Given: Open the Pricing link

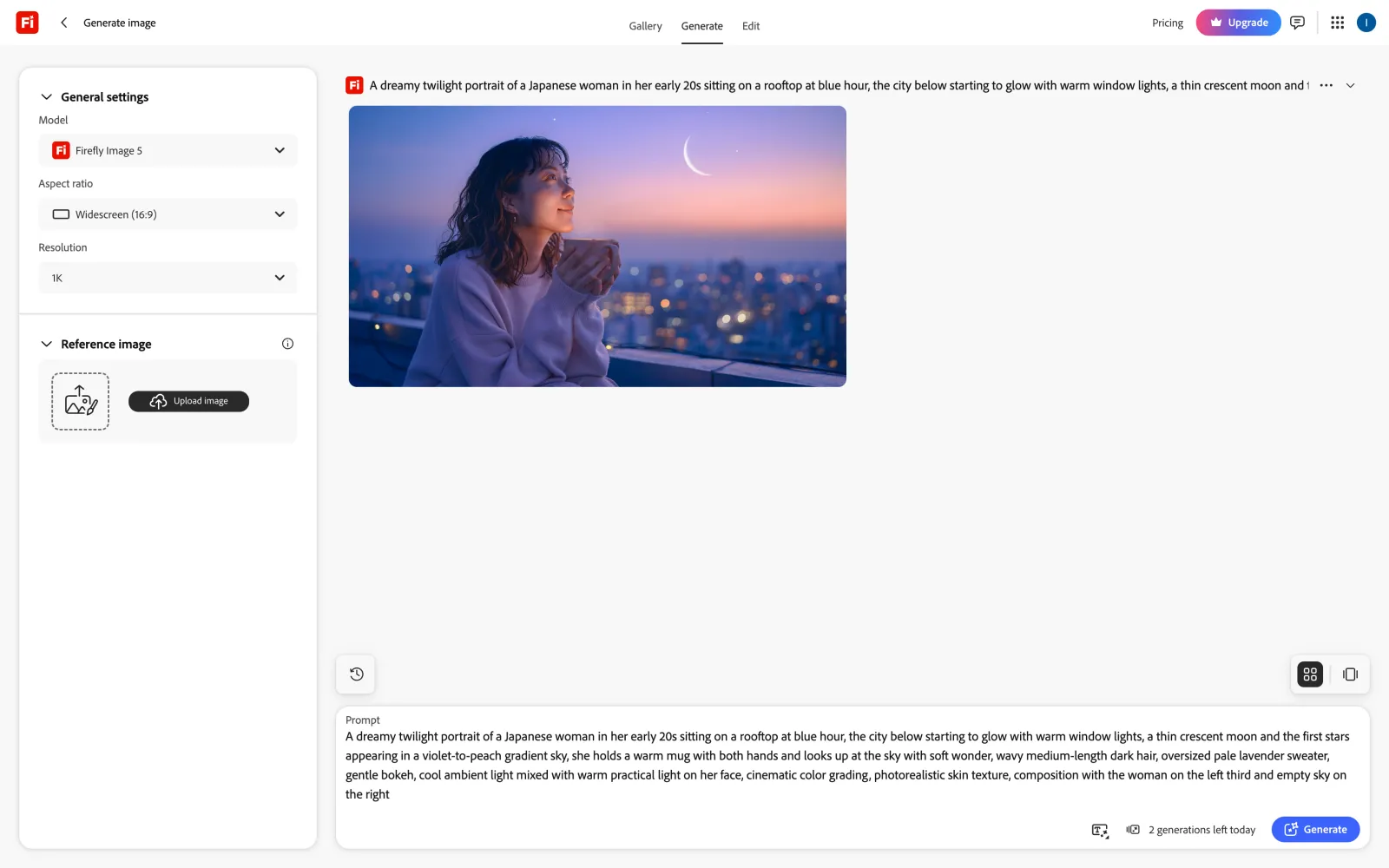Looking at the screenshot, I should coord(1168,23).
